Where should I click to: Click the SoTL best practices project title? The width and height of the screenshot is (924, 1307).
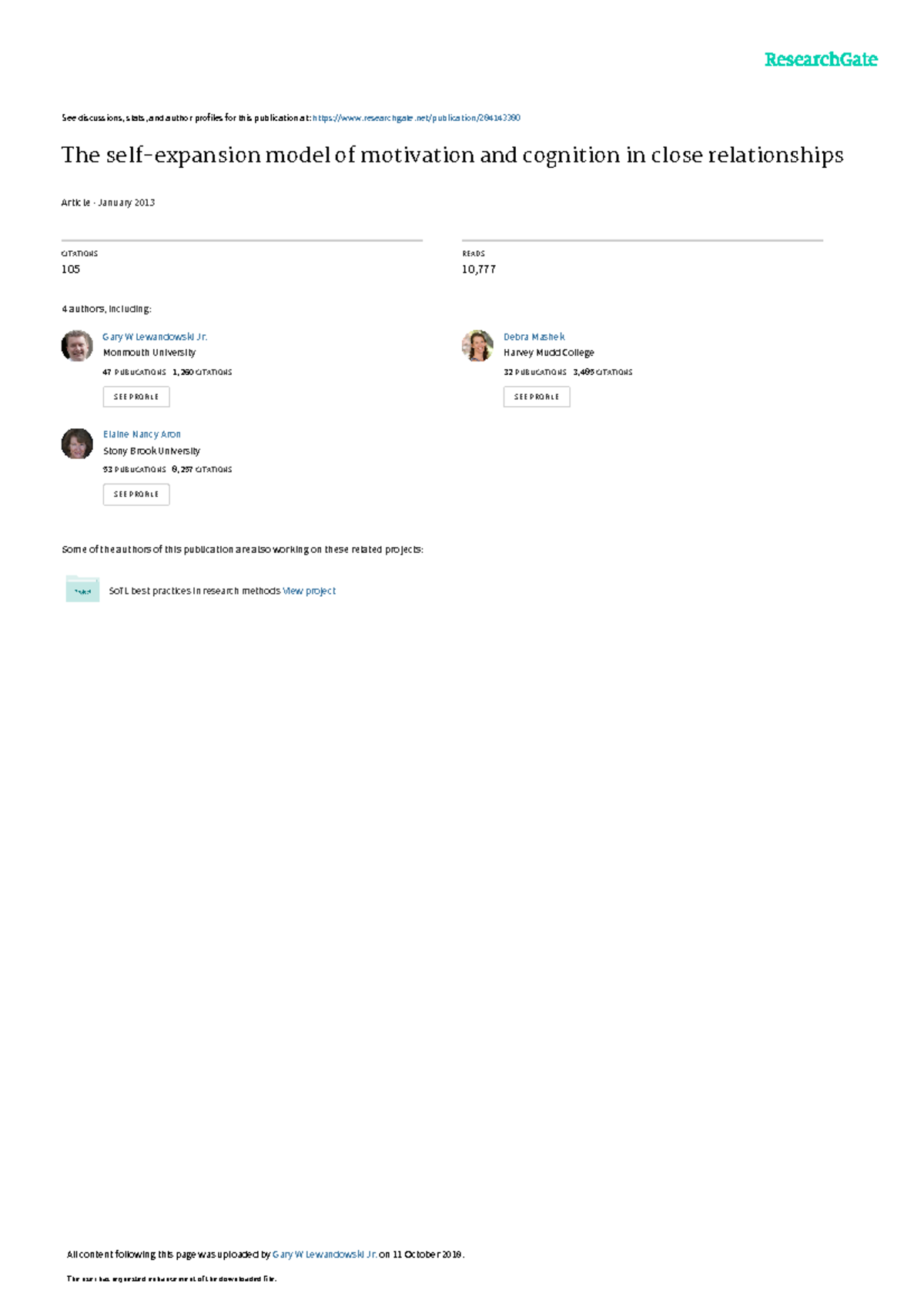tap(194, 591)
